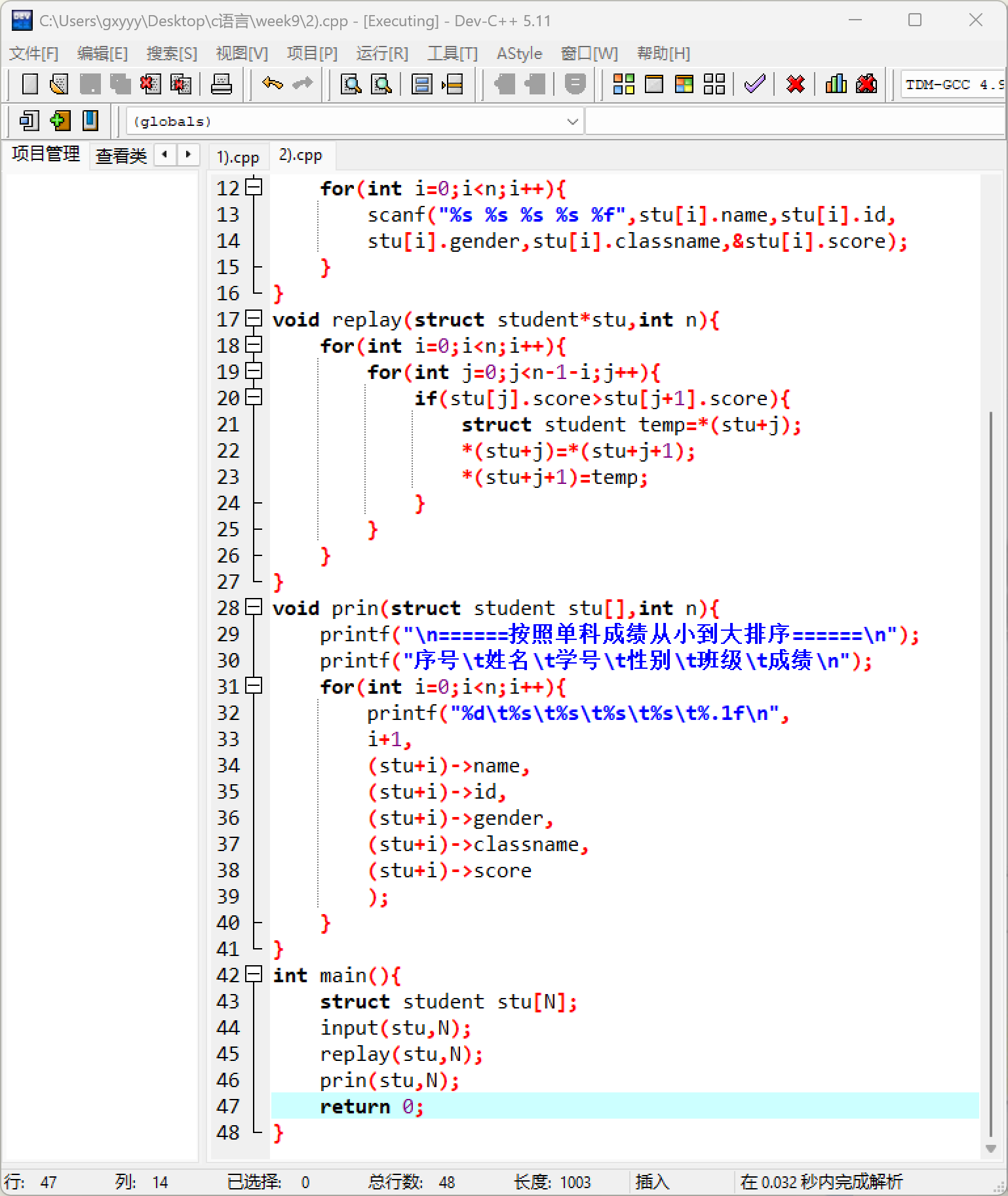Click the scrollbar down arrow in editor
Viewport: 1008px width, 1196px height.
[991, 1149]
